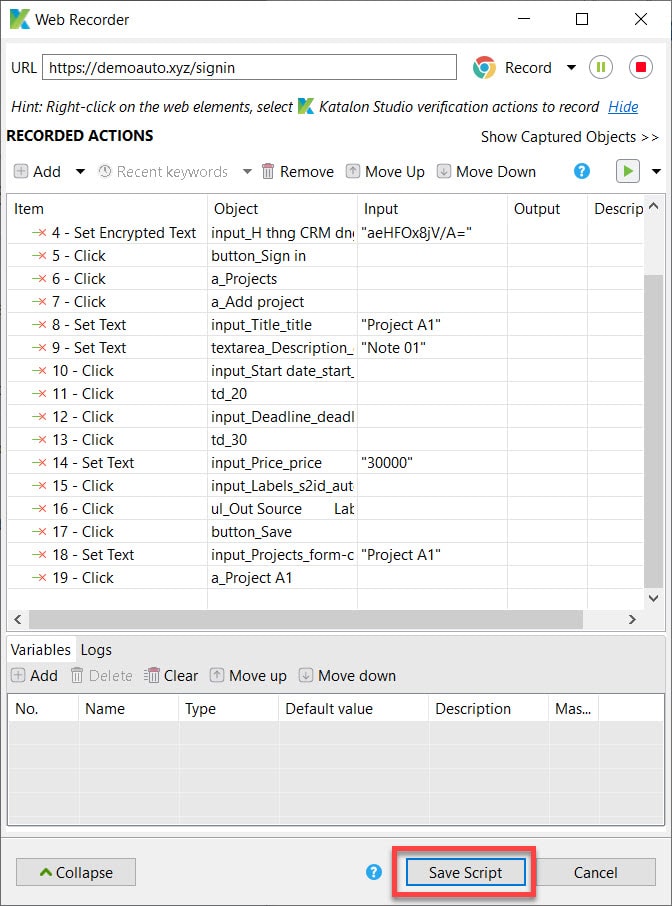This screenshot has width=672, height=906.
Task: Click the Input column header
Action: [x=432, y=209]
